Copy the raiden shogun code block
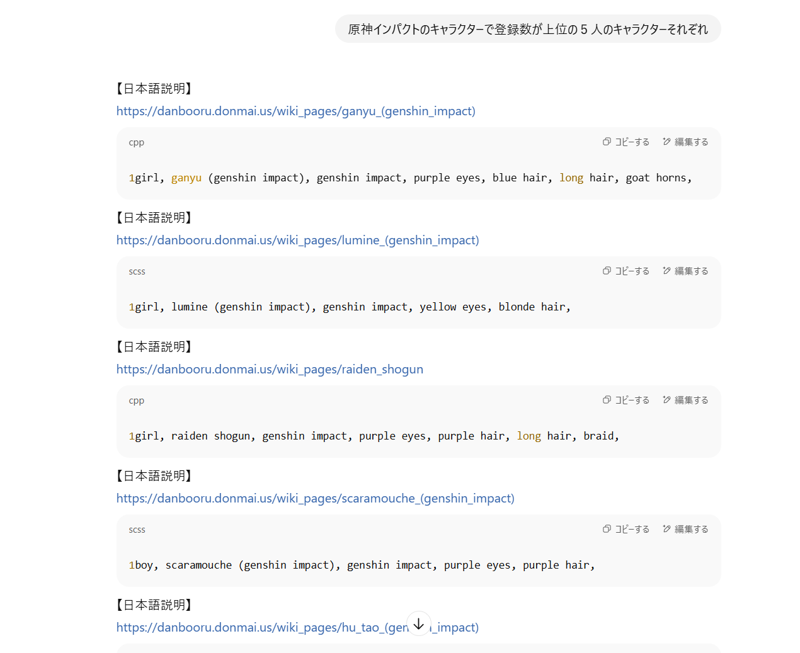This screenshot has width=800, height=653. [x=626, y=400]
